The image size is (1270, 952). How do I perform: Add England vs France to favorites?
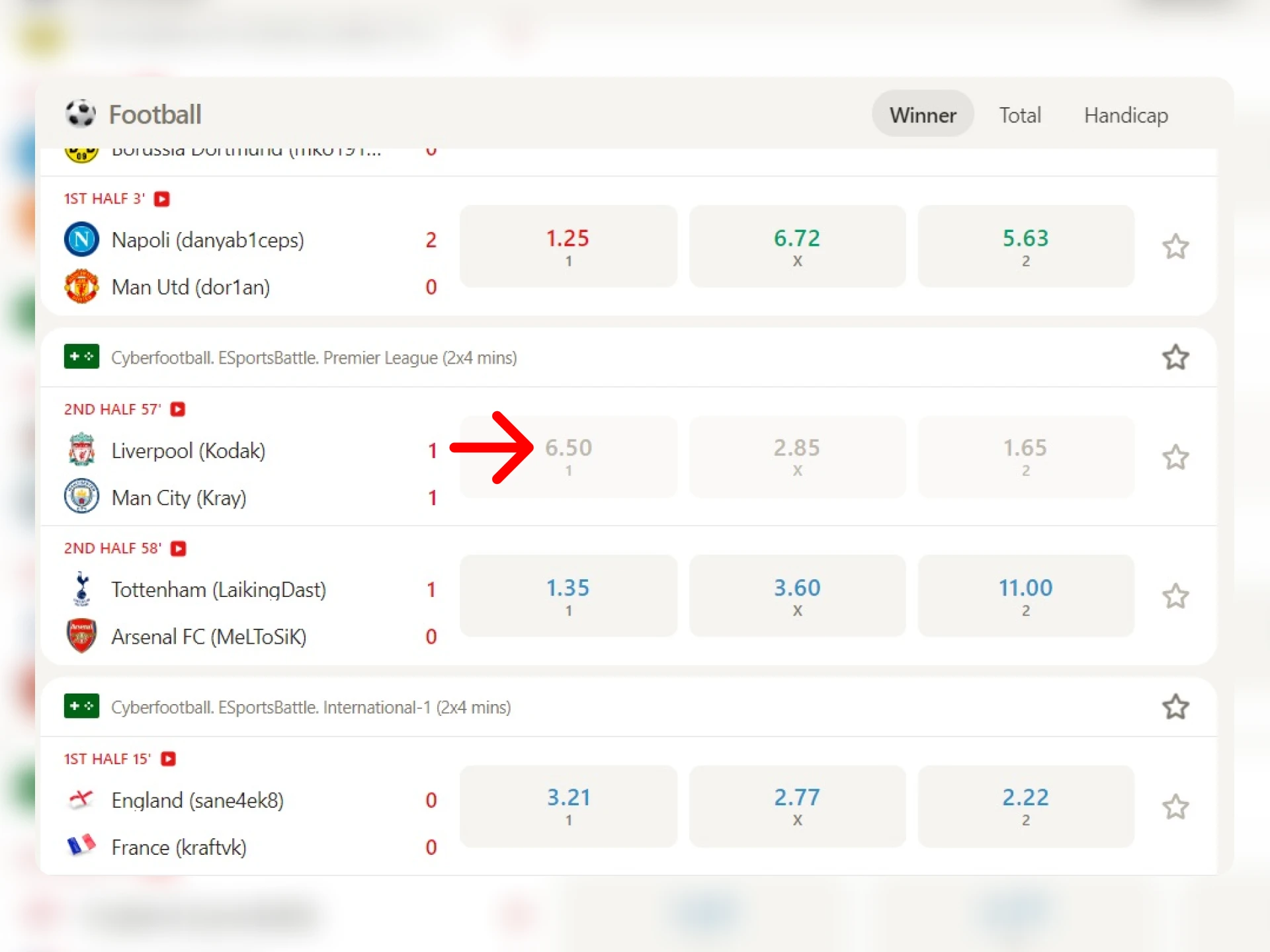point(1175,807)
